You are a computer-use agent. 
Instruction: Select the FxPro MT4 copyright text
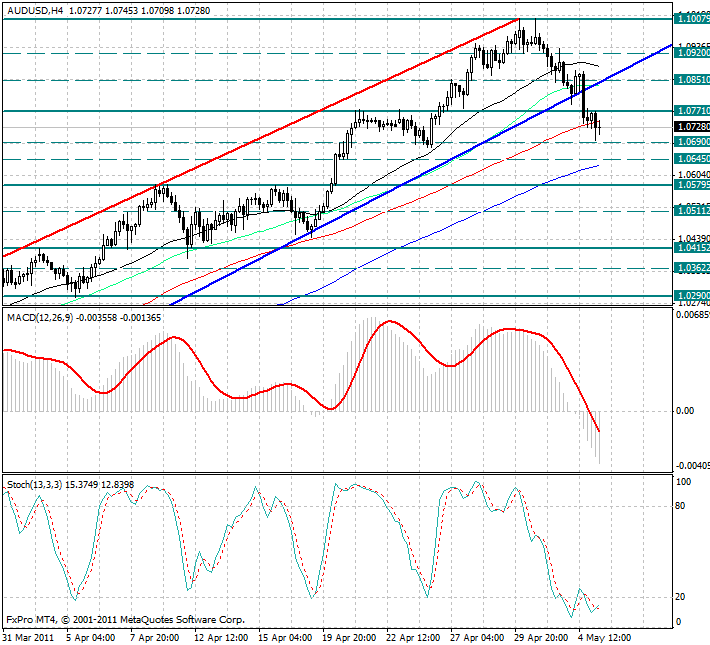[125, 620]
